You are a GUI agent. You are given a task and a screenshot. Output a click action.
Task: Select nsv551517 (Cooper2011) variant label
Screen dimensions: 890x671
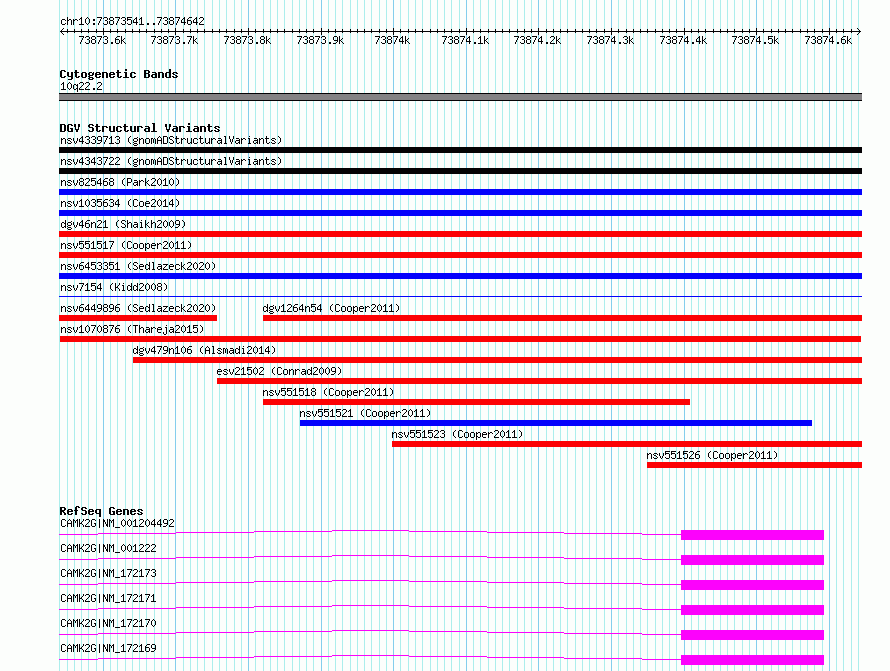click(x=126, y=245)
